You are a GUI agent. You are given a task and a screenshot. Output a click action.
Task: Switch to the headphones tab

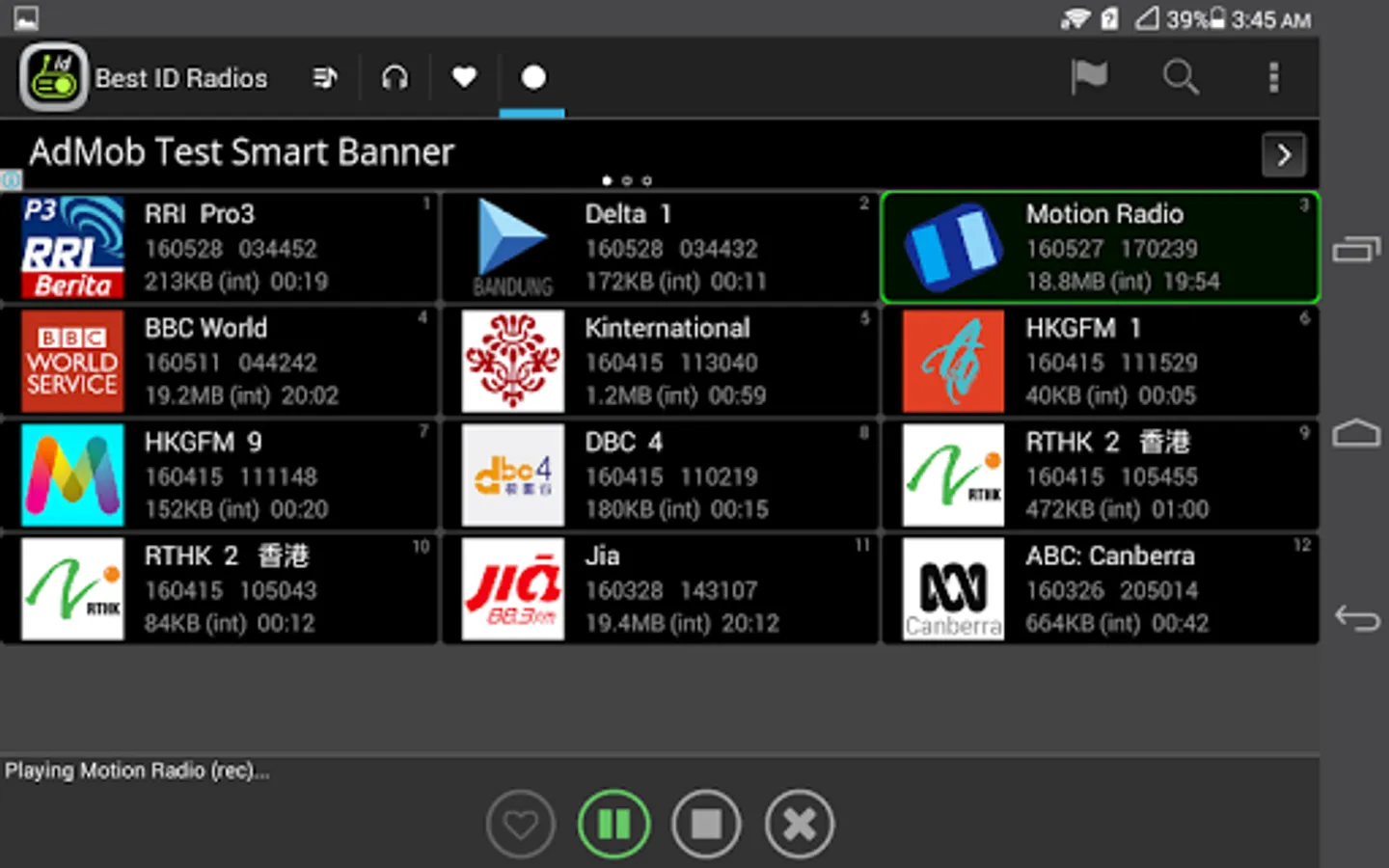tap(395, 77)
